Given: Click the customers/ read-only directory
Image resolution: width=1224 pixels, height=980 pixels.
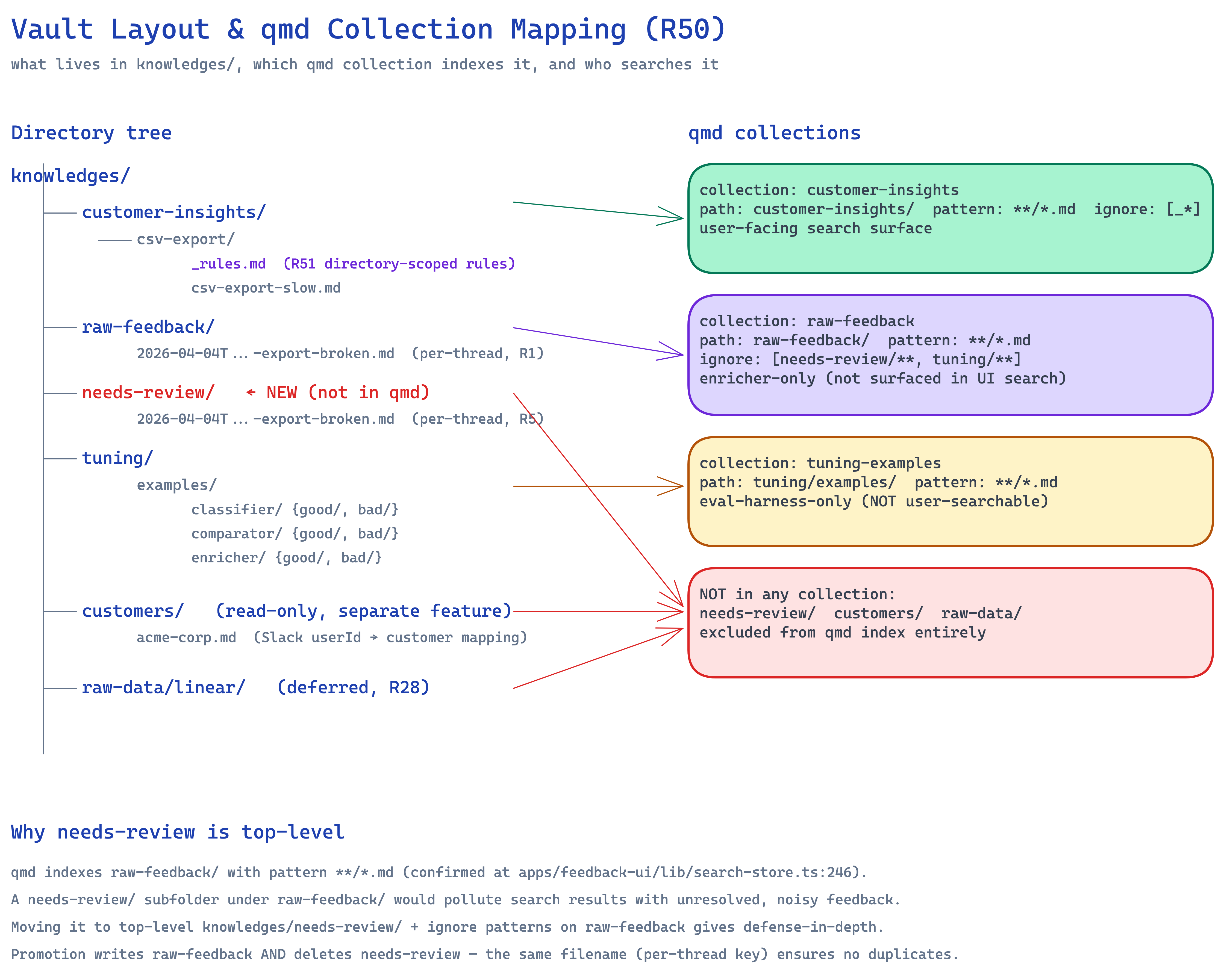Looking at the screenshot, I should pyautogui.click(x=133, y=611).
